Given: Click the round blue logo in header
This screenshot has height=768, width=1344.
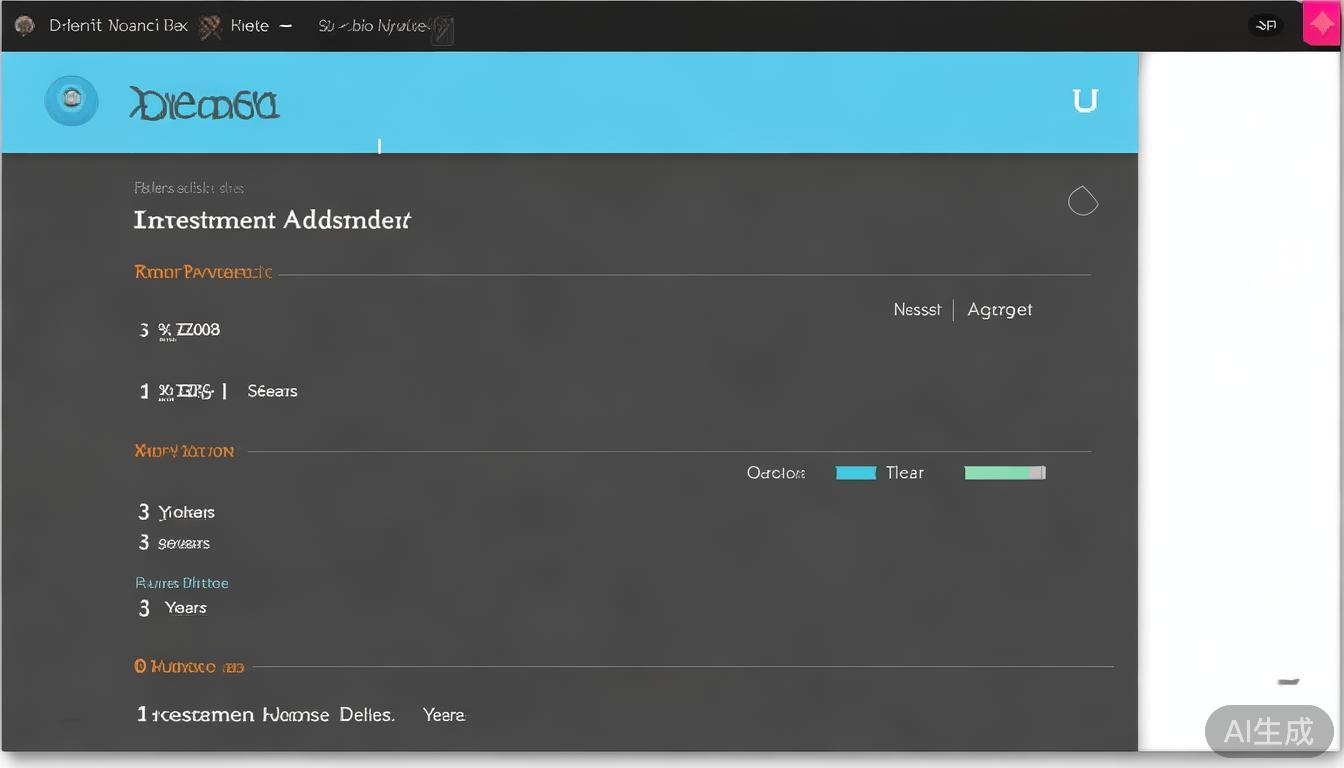Looking at the screenshot, I should tap(71, 100).
